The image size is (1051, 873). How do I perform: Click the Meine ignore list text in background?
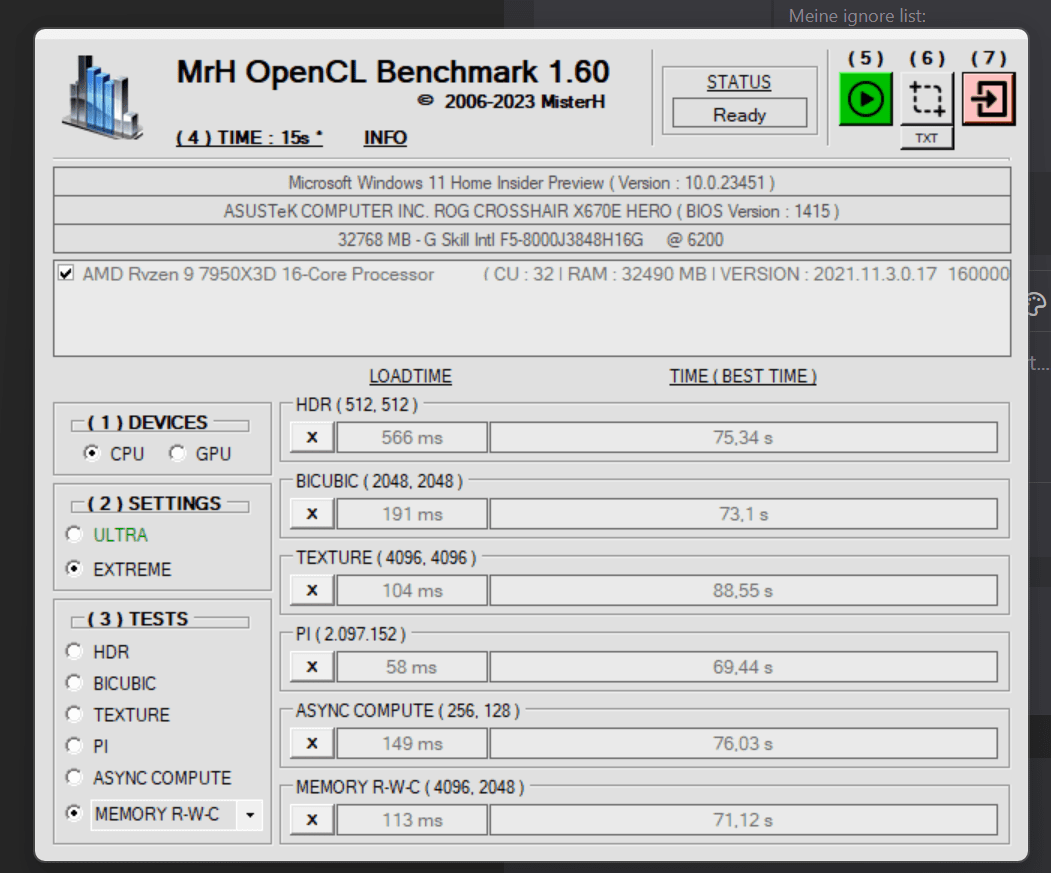pos(857,15)
